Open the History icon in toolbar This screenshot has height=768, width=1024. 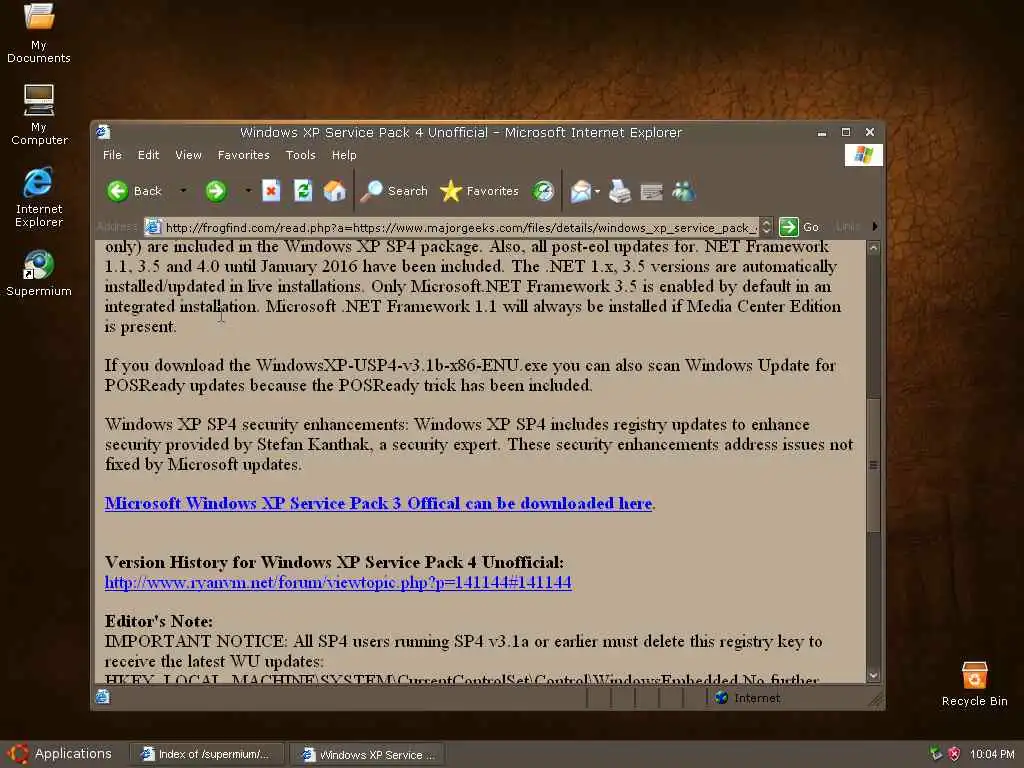click(543, 191)
